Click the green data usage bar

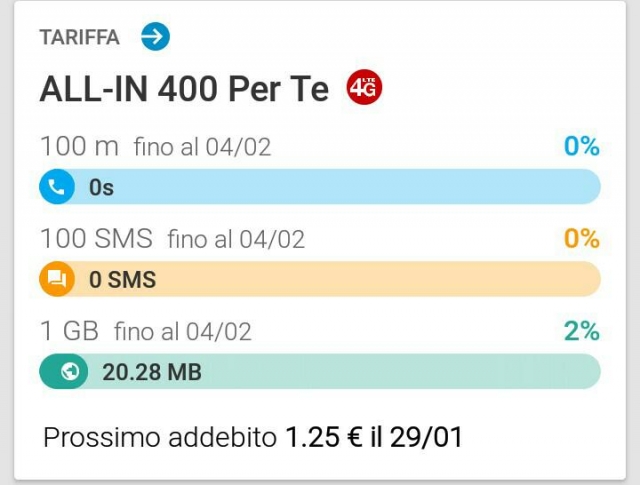(x=320, y=371)
